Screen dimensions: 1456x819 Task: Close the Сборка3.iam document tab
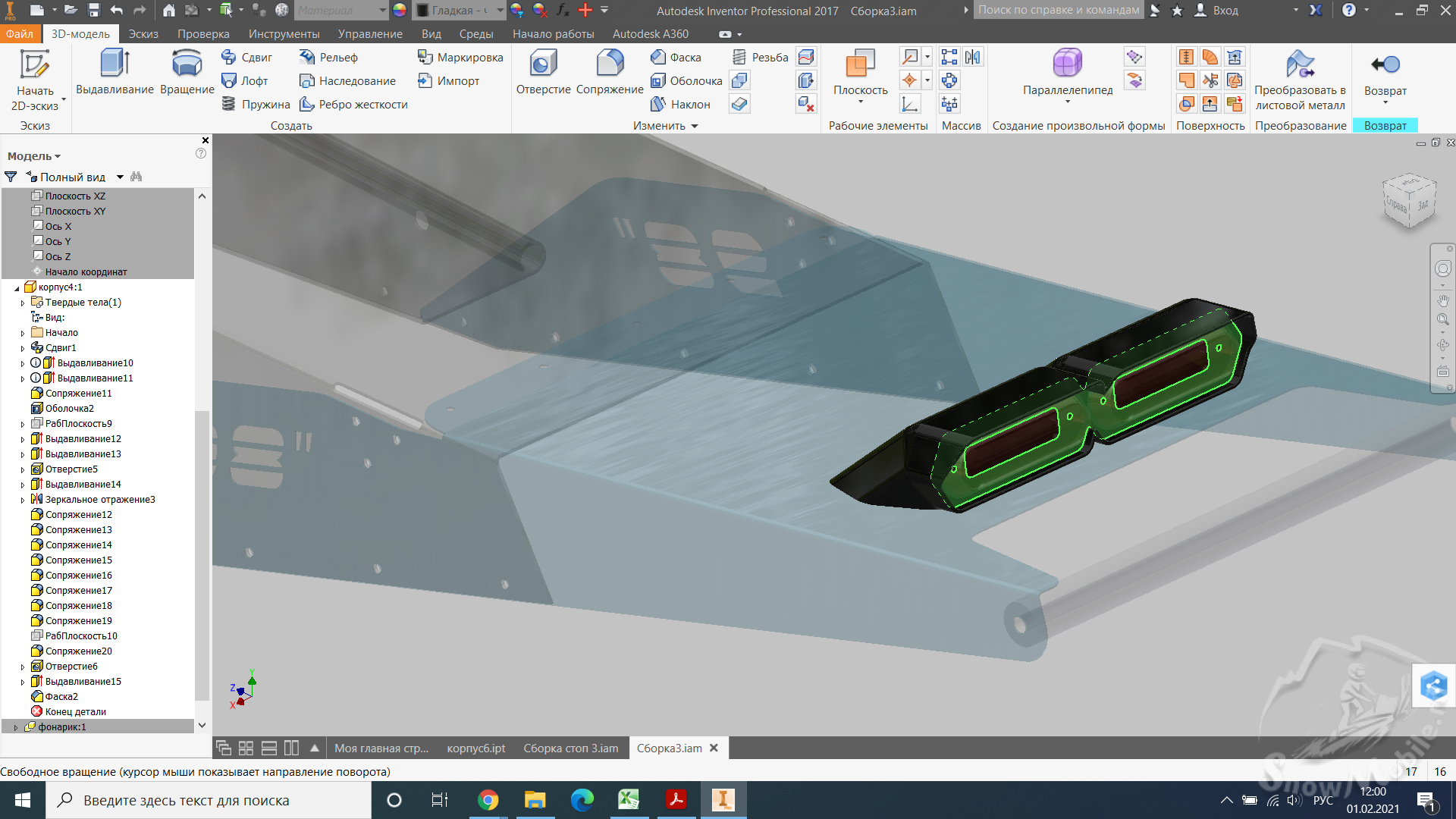(x=714, y=748)
